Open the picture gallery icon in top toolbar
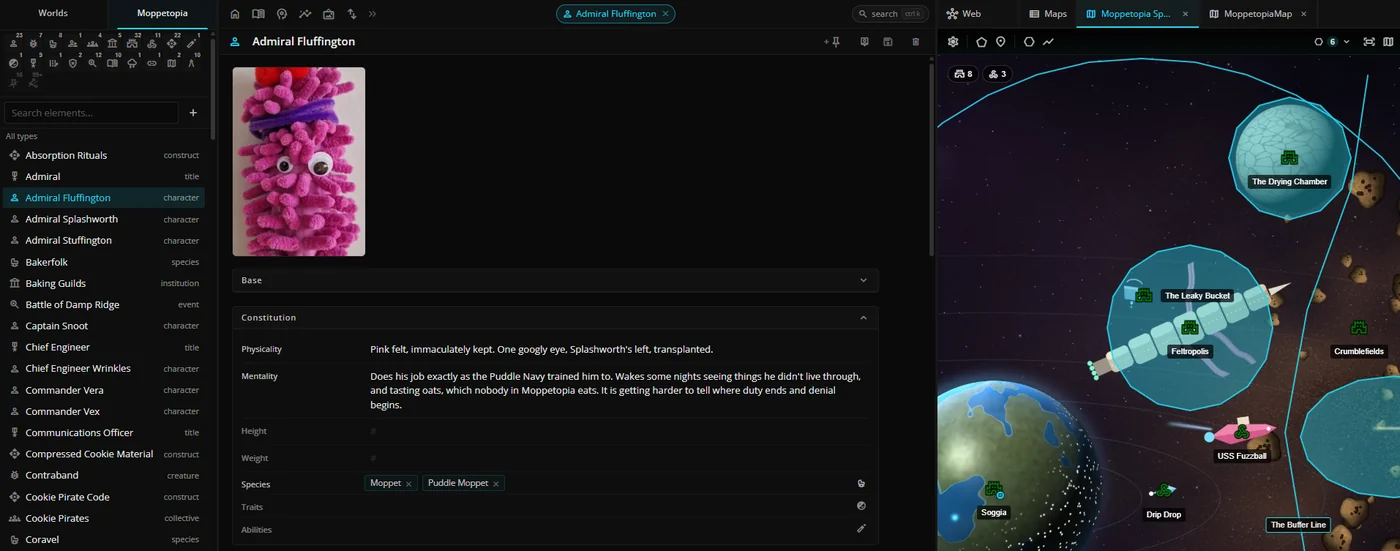Screen dimensions: 1400x551 click(x=328, y=14)
